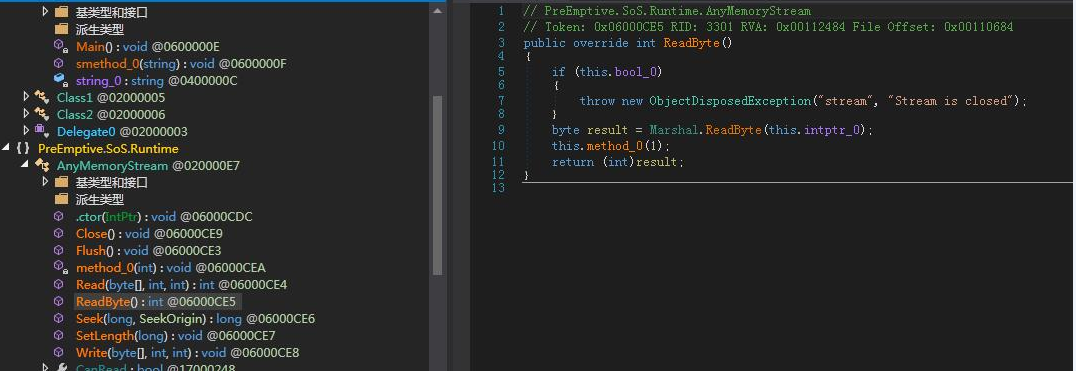This screenshot has height=371, width=1076.
Task: Click the class icon beside Class2
Action: pos(42,115)
